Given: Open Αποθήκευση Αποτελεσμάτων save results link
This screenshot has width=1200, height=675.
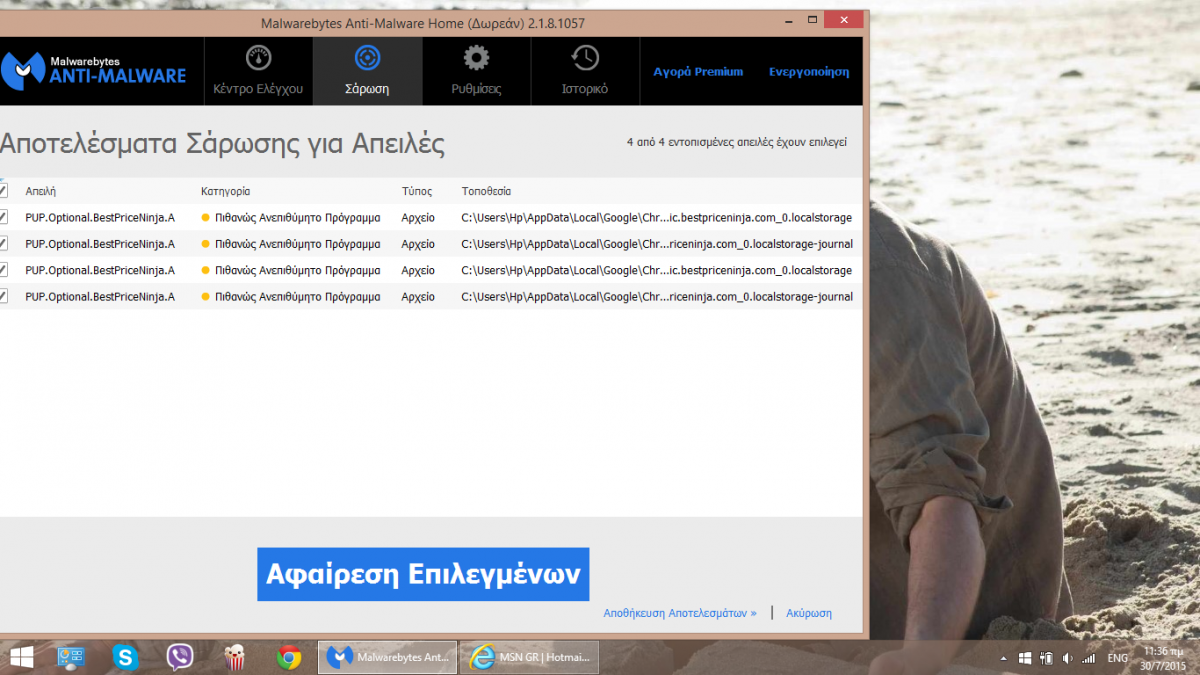Looking at the screenshot, I should click(x=680, y=613).
